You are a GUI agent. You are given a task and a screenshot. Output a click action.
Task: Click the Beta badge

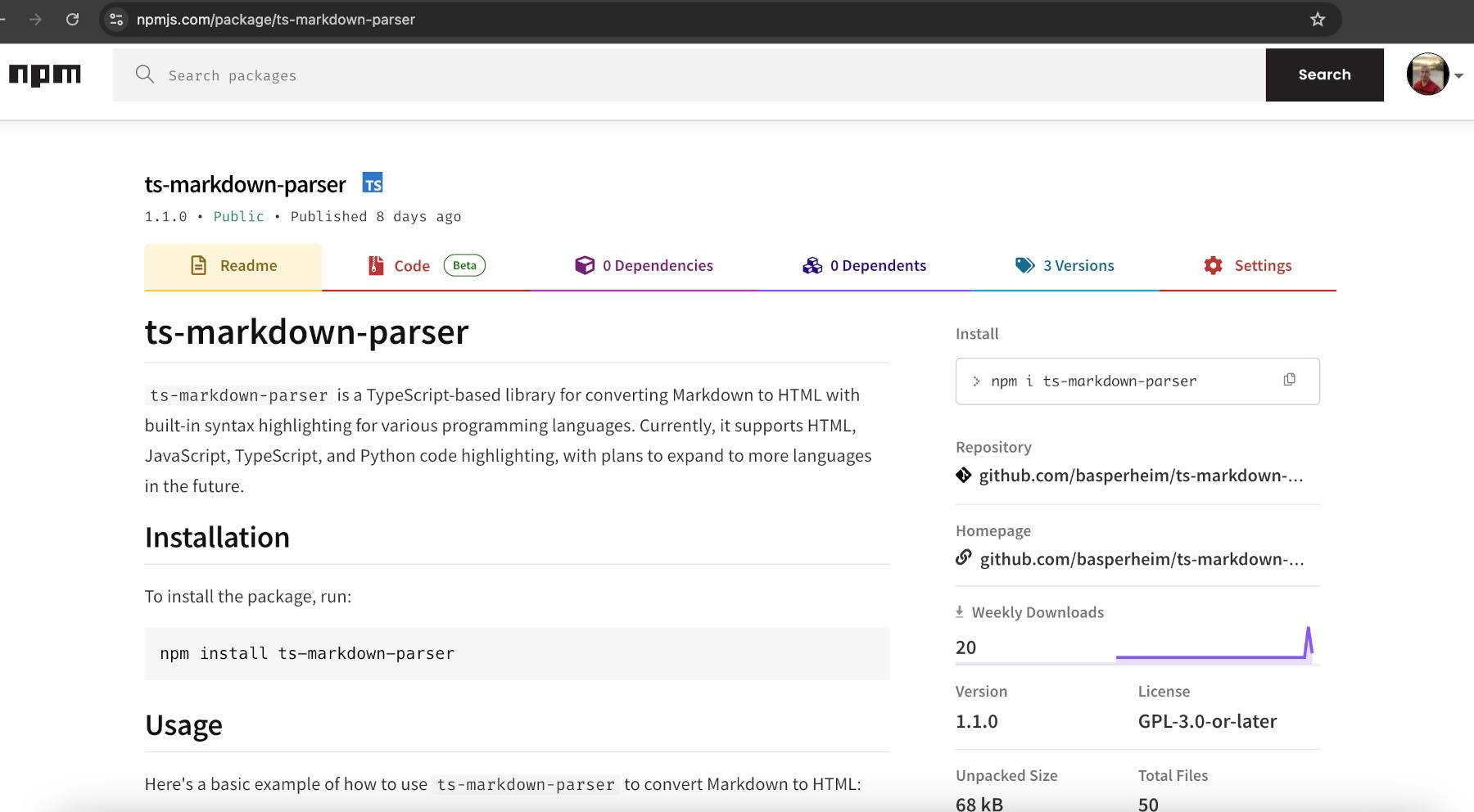pyautogui.click(x=464, y=265)
